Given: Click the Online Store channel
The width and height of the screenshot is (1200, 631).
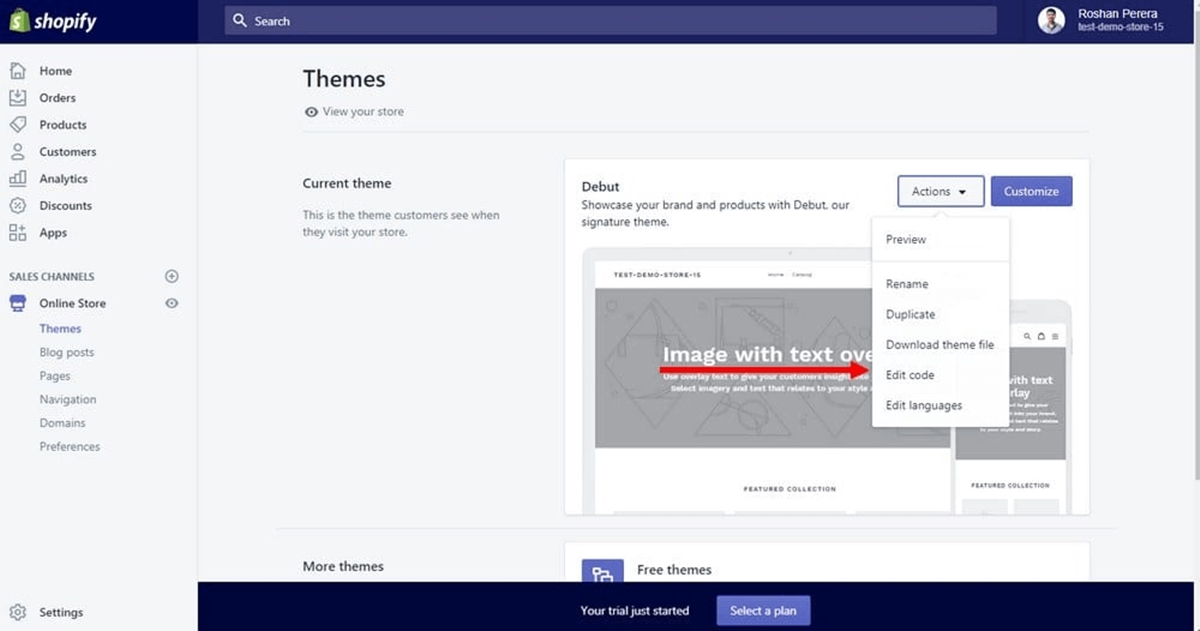Looking at the screenshot, I should (72, 303).
